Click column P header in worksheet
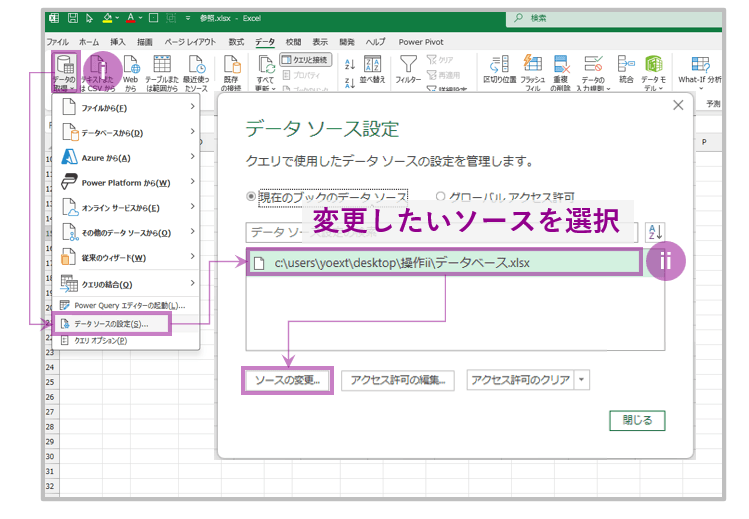Screen dimensions: 749x519 (x=704, y=142)
